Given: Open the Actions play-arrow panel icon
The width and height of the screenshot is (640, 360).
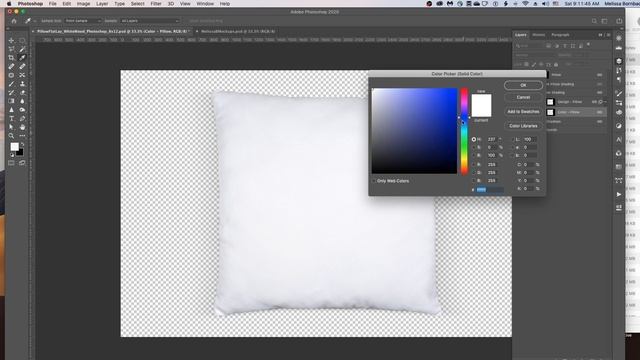Looking at the screenshot, I should (x=619, y=194).
